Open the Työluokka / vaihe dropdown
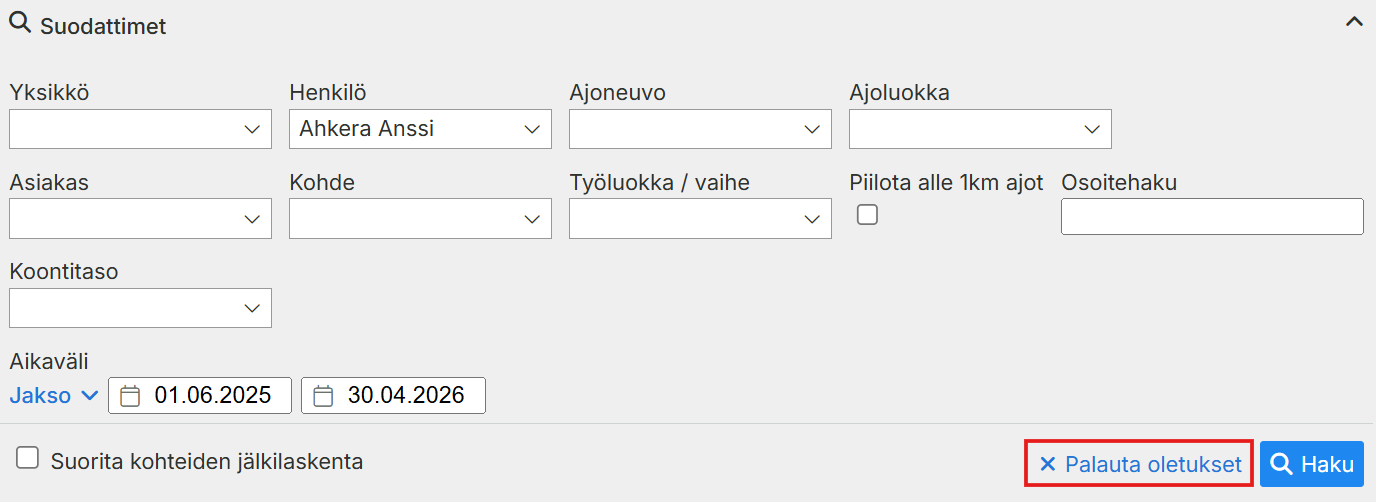Image resolution: width=1376 pixels, height=502 pixels. click(x=700, y=219)
